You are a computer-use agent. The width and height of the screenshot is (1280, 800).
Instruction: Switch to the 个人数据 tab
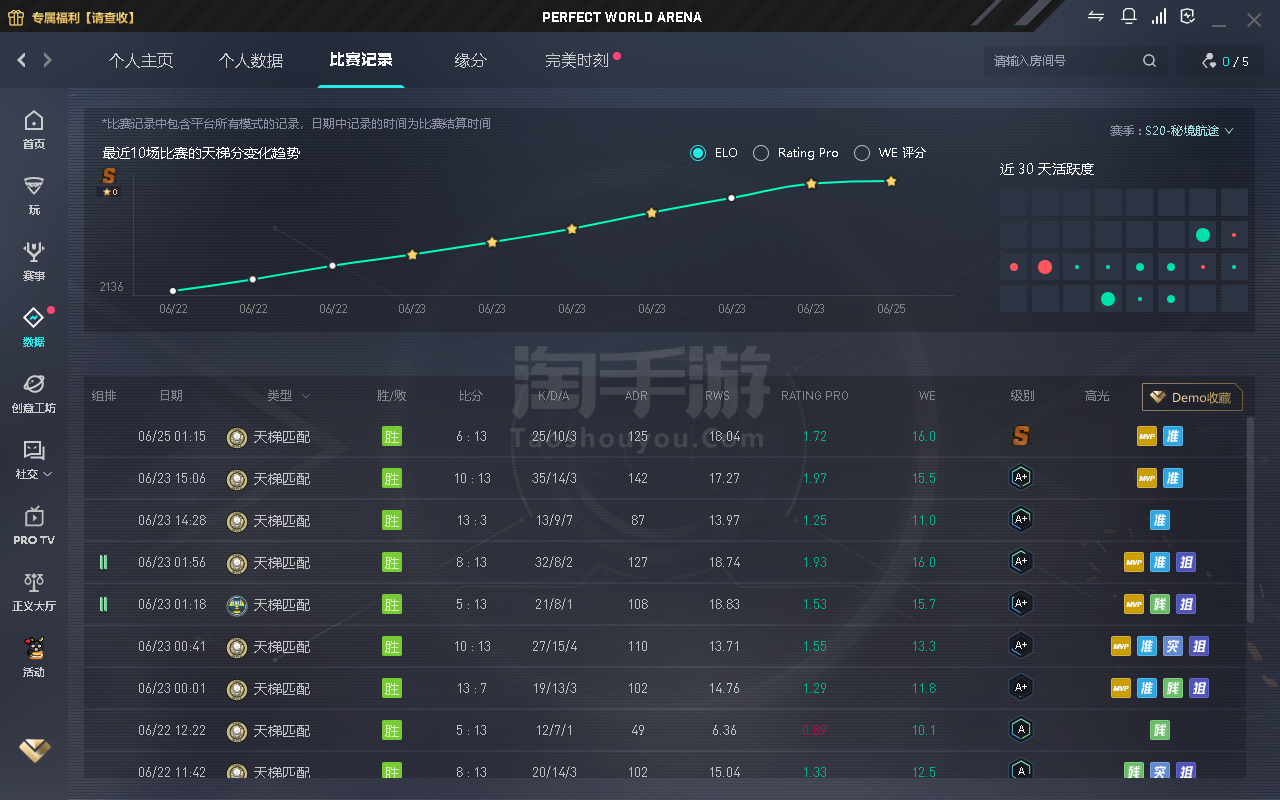coord(251,61)
